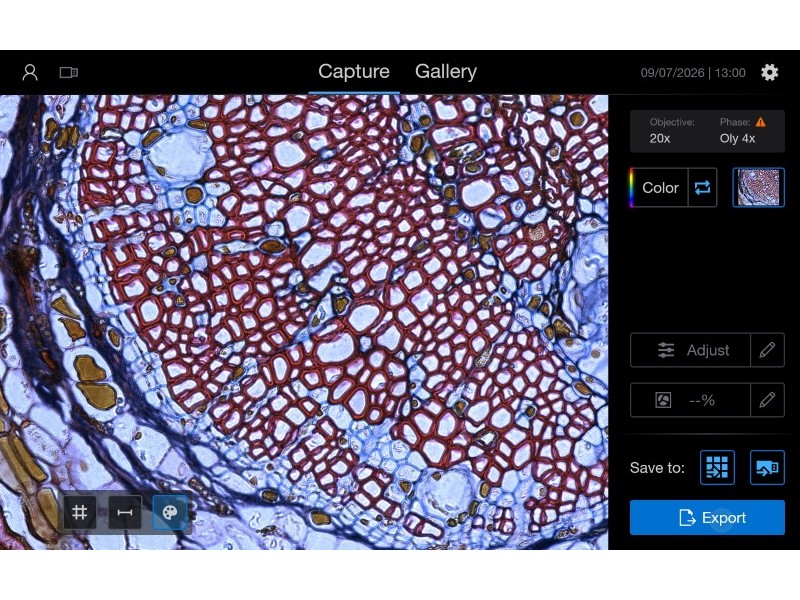Select save to external drive icon
The height and width of the screenshot is (600, 800).
click(x=767, y=467)
